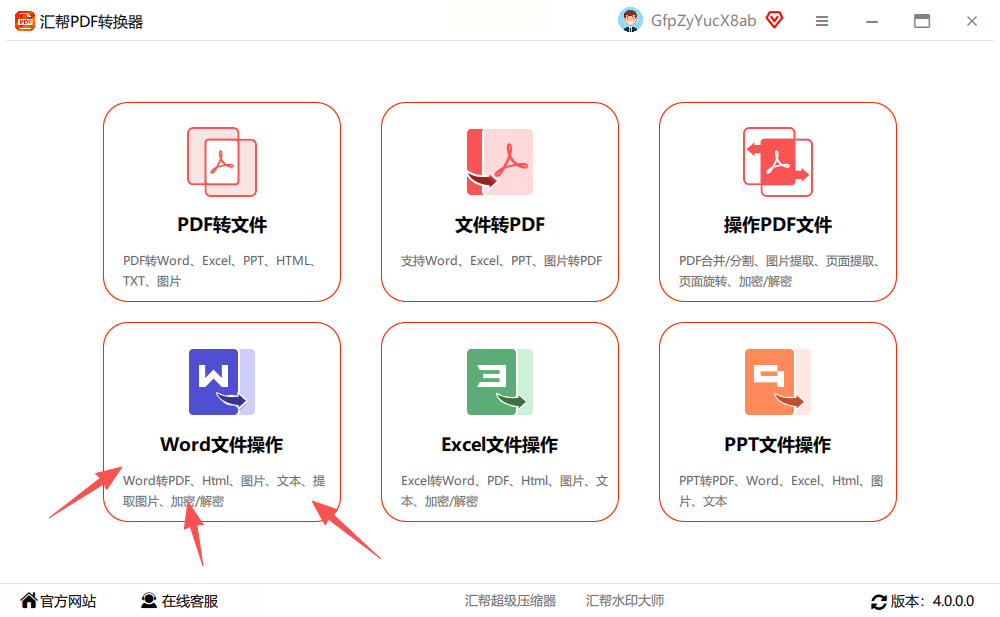The width and height of the screenshot is (1000, 617).
Task: Open 在线客服 online support
Action: 179,601
